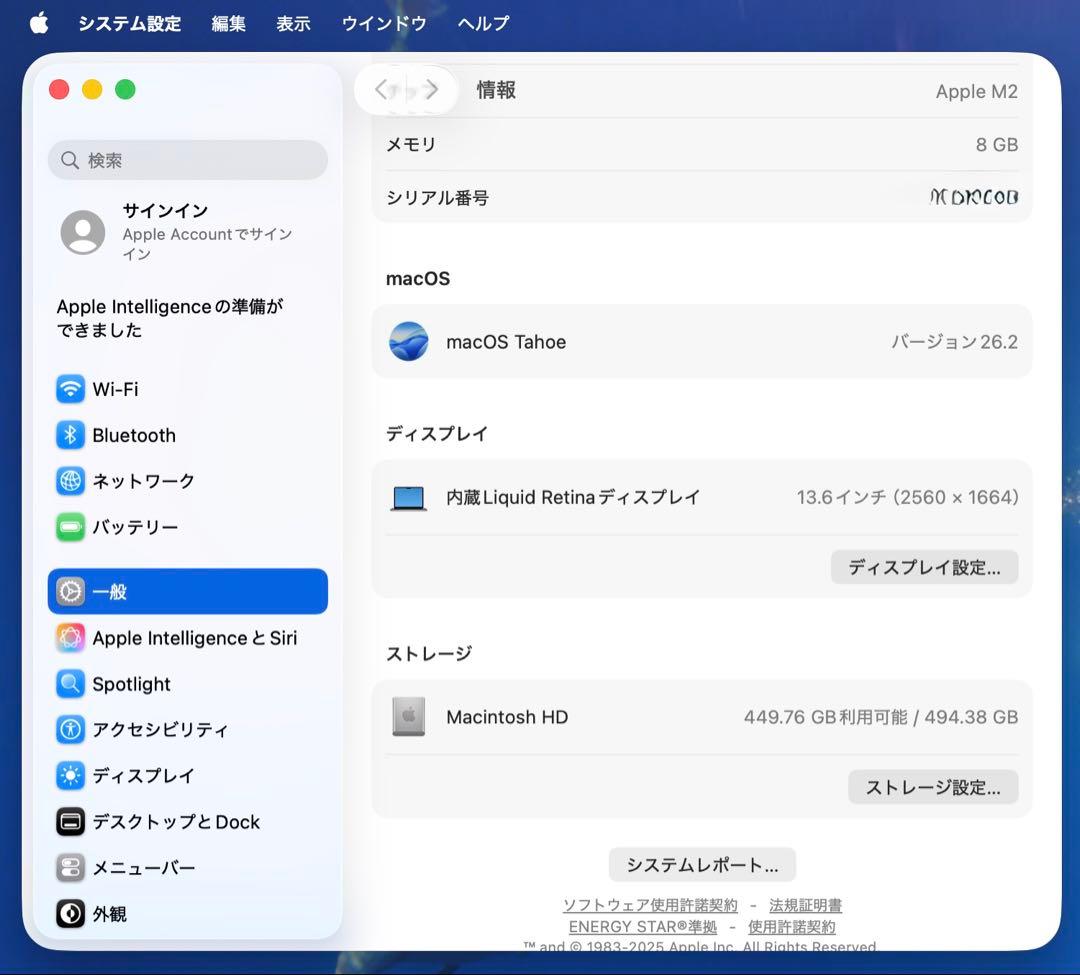Click 13.6インチ (2560 × 1664) text

pos(908,497)
